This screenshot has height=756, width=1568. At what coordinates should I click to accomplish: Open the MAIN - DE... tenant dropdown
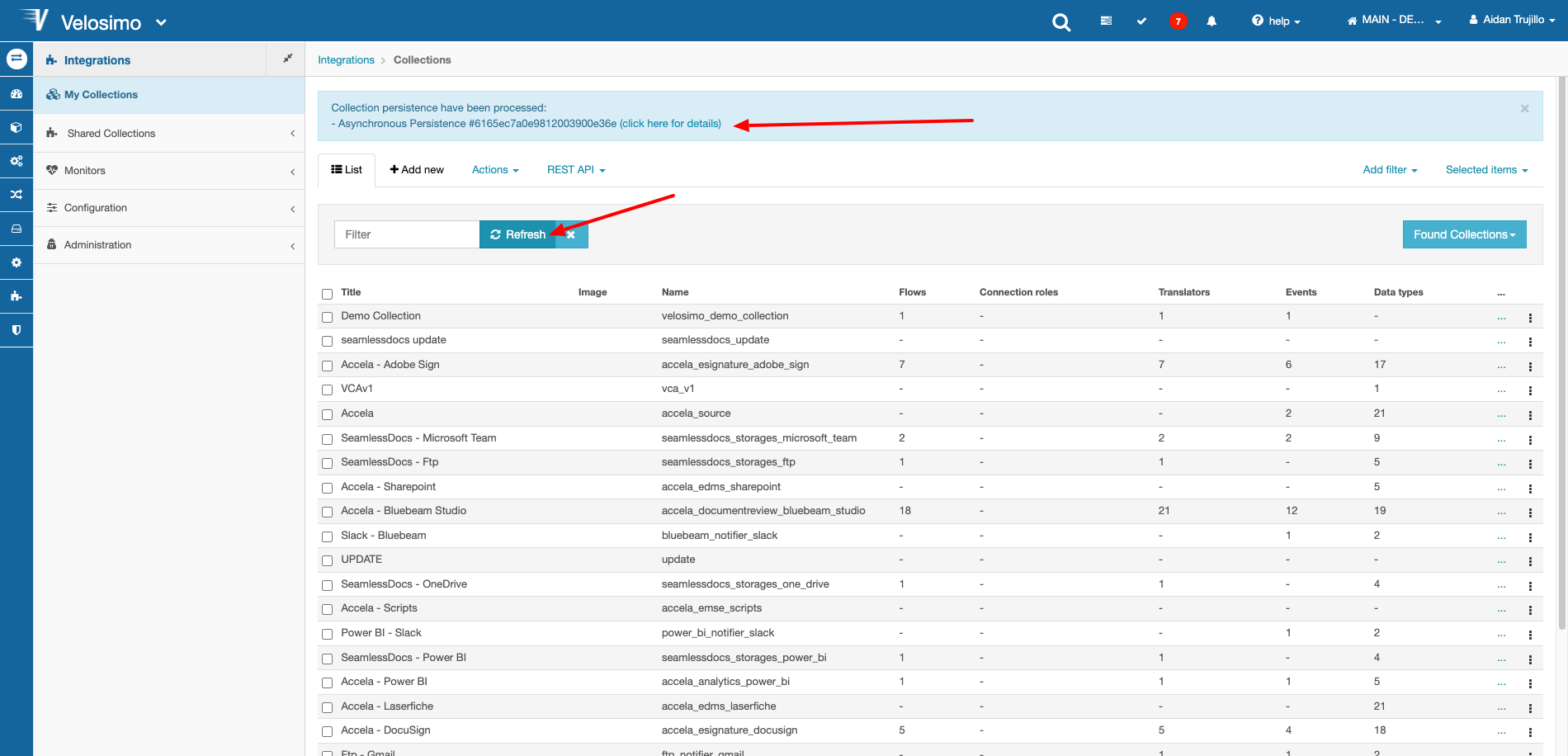tap(1395, 21)
